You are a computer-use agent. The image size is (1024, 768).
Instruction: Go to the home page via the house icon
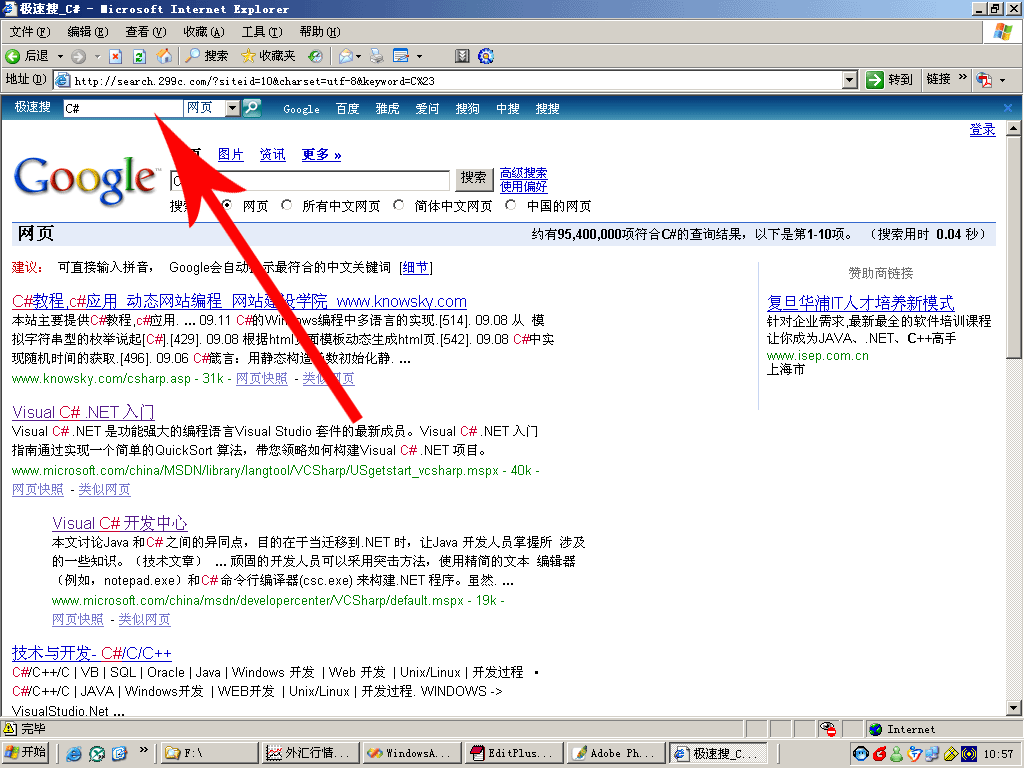pos(164,56)
